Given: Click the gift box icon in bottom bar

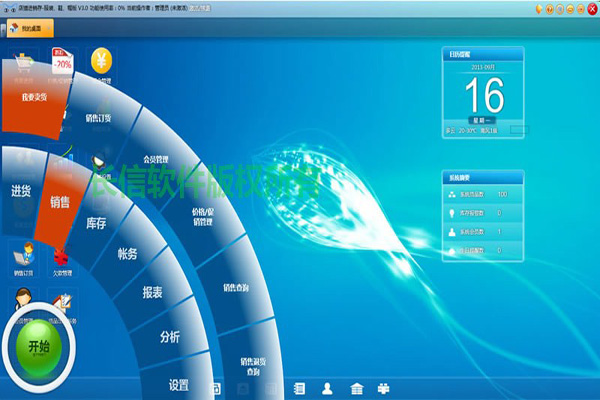Looking at the screenshot, I should tap(383, 389).
